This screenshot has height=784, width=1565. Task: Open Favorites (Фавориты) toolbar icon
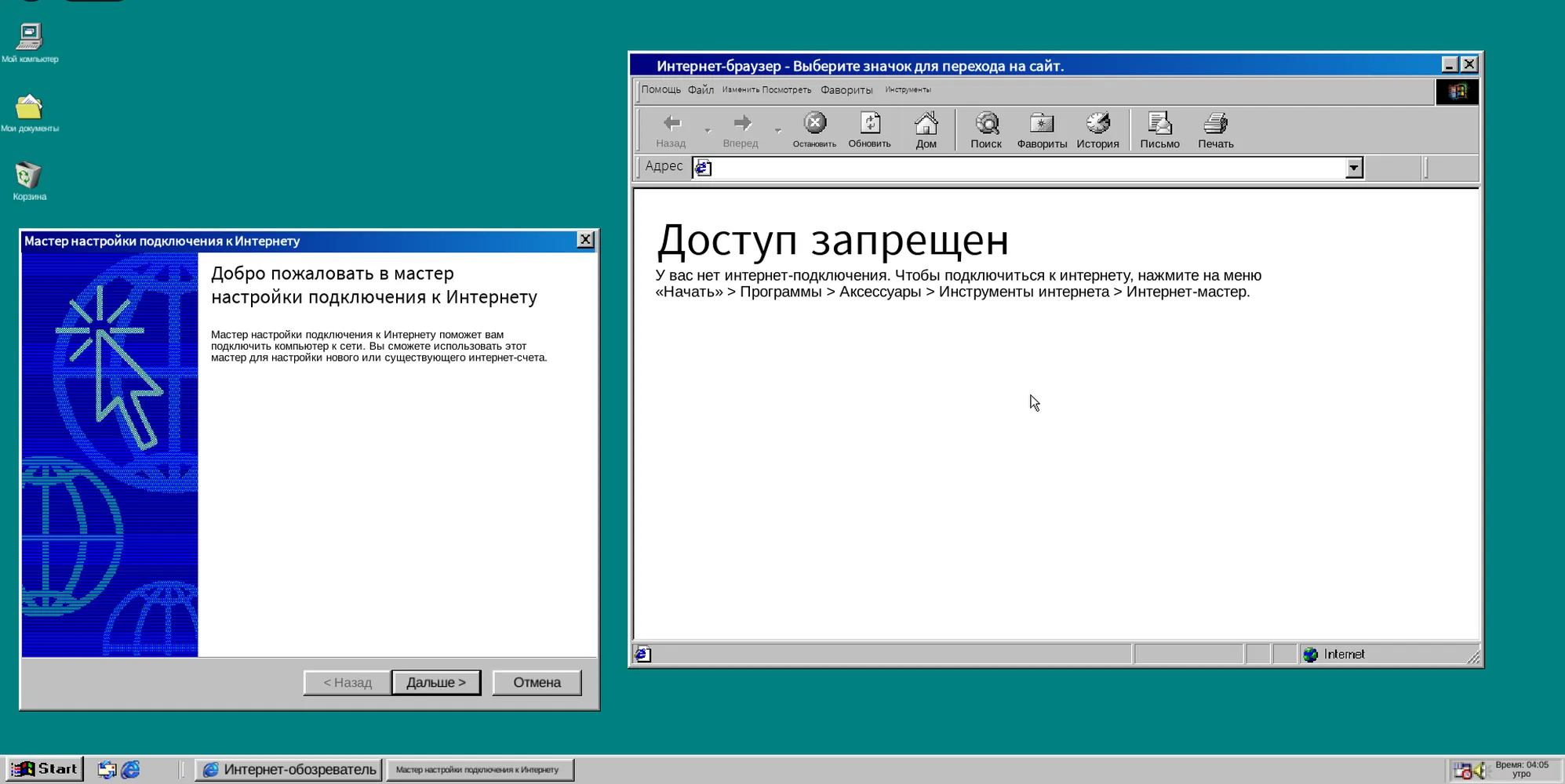[x=1042, y=130]
